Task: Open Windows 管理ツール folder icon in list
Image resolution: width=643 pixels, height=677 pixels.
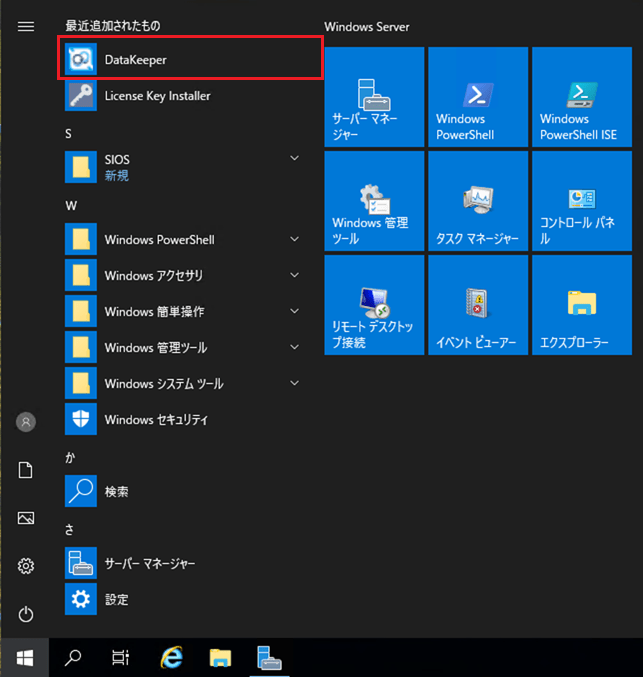Action: [81, 347]
